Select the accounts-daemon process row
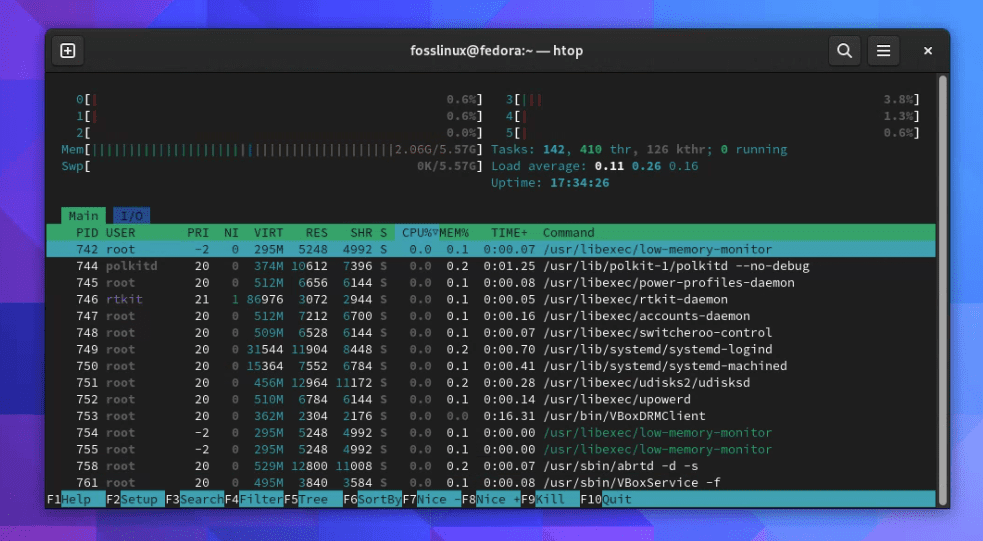 [491, 316]
